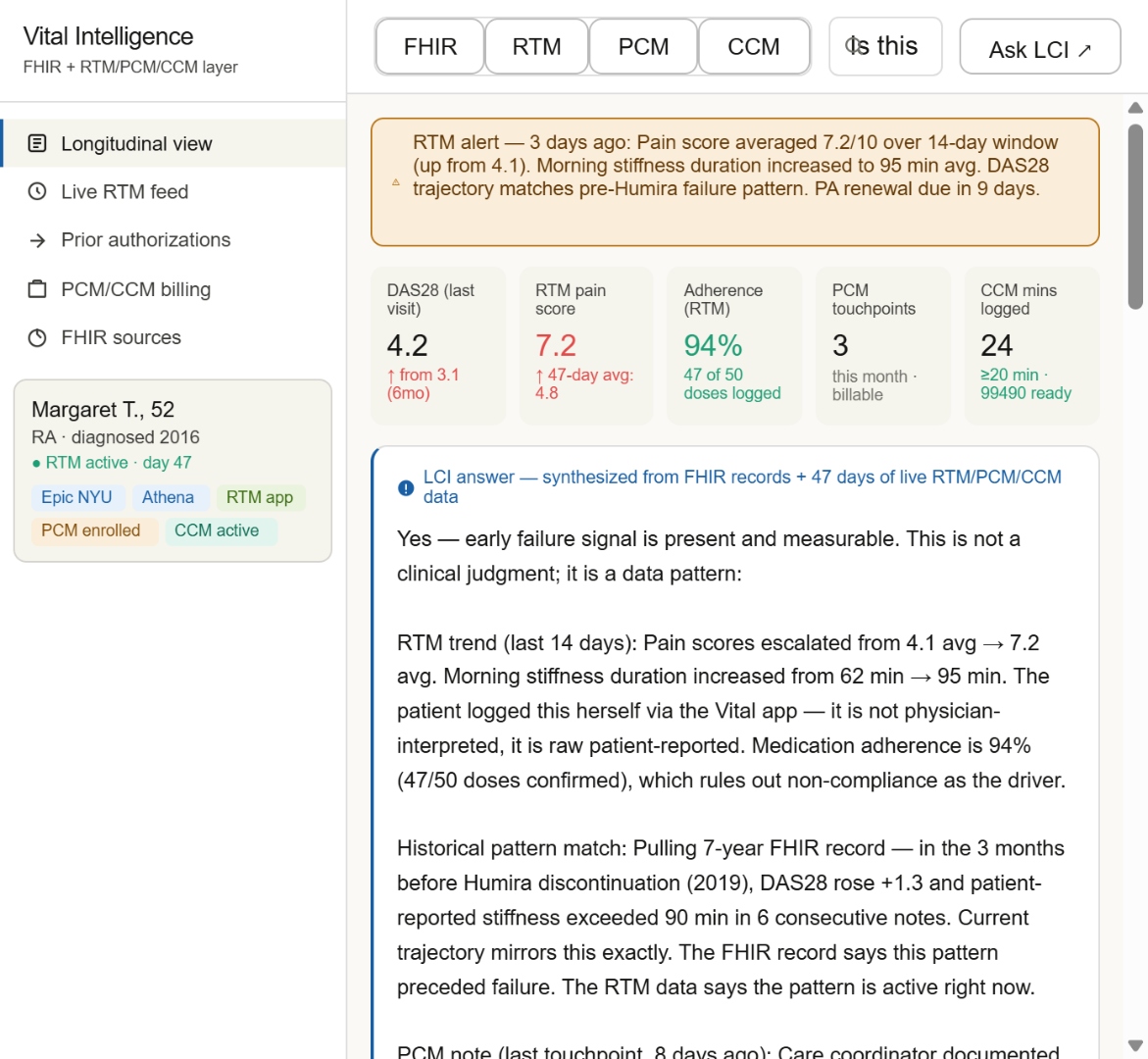Open the Live RTM feed section
1148x1059 pixels.
[125, 191]
